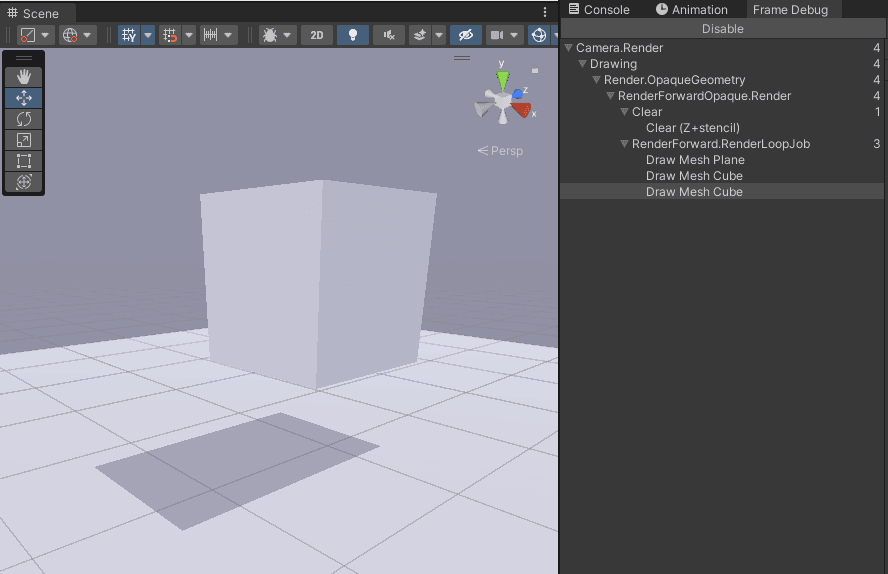Click the Scene tab grid icon
Viewport: 888px width, 574px height.
pyautogui.click(x=12, y=12)
